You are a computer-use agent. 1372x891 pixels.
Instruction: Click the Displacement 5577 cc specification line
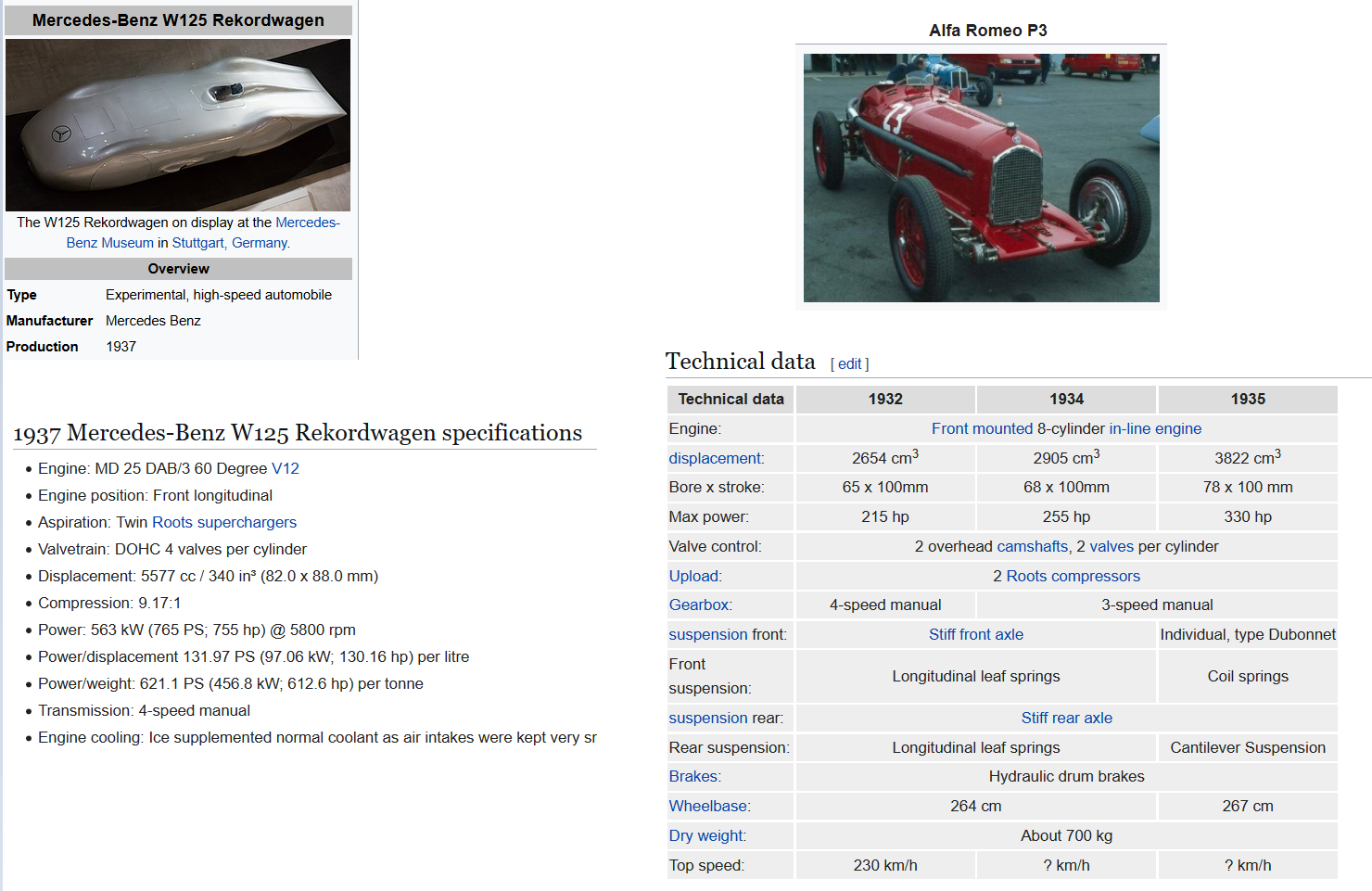pos(208,577)
